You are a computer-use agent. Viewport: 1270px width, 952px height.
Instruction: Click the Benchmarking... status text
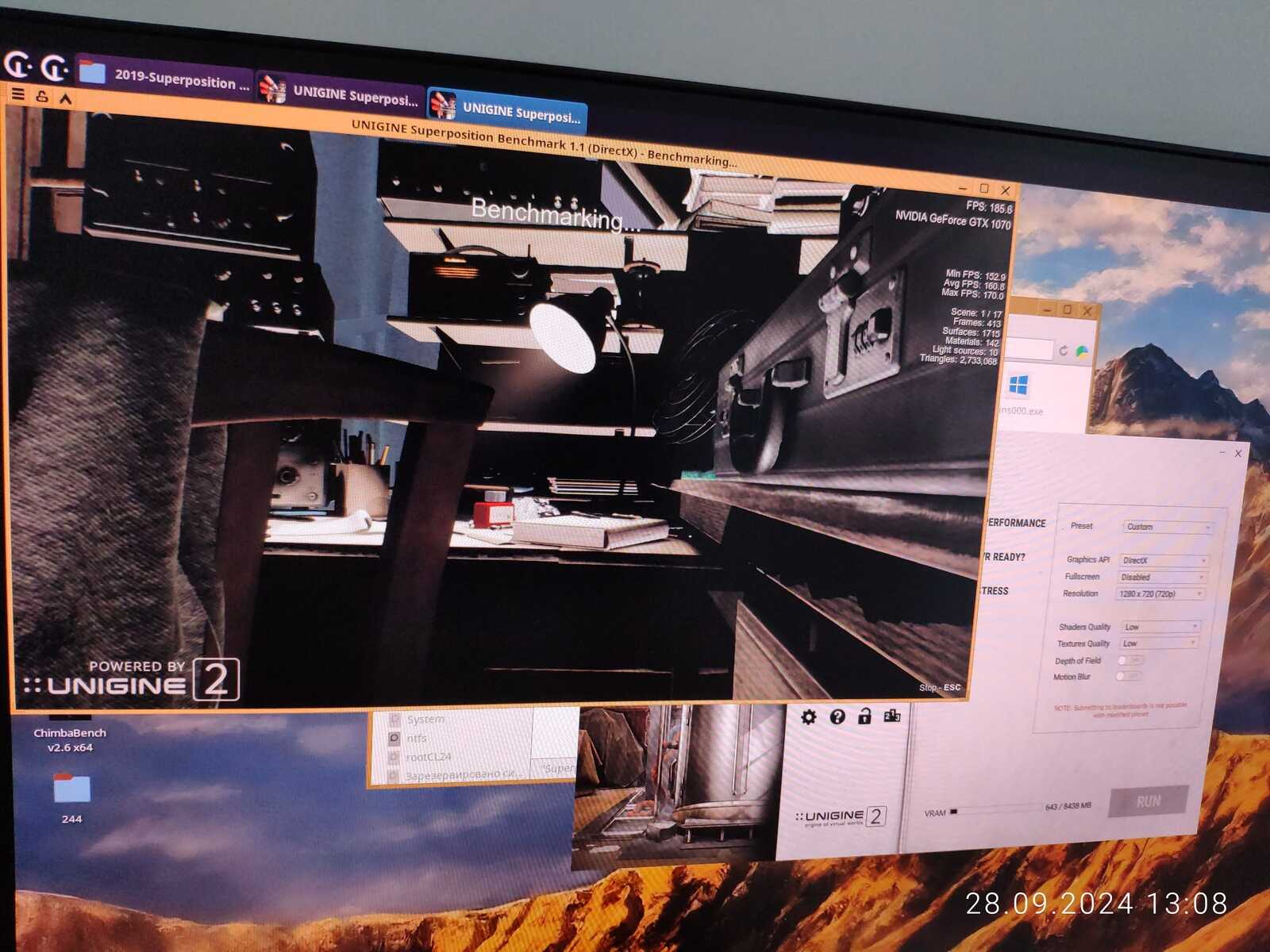click(555, 213)
